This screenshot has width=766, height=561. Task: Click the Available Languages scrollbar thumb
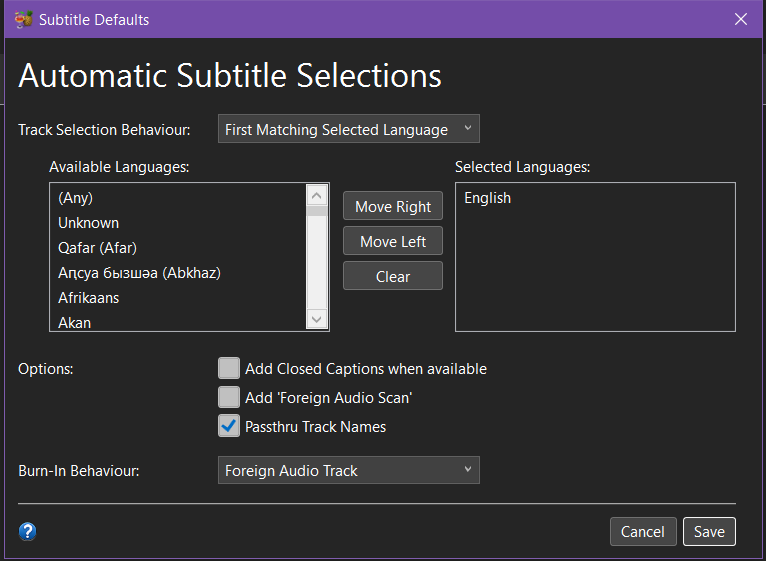click(x=317, y=211)
